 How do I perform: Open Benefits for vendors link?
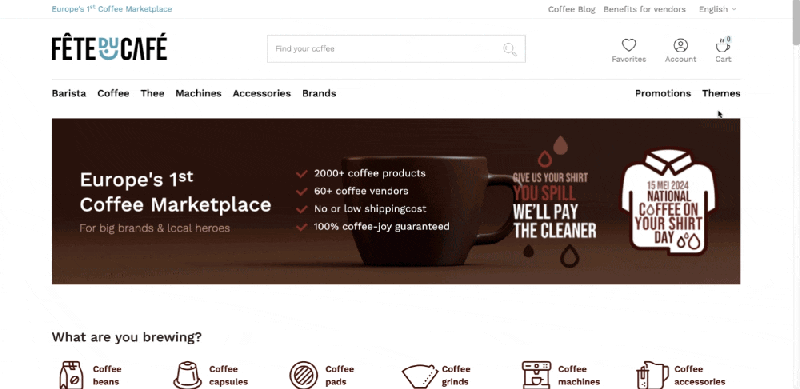click(x=644, y=9)
